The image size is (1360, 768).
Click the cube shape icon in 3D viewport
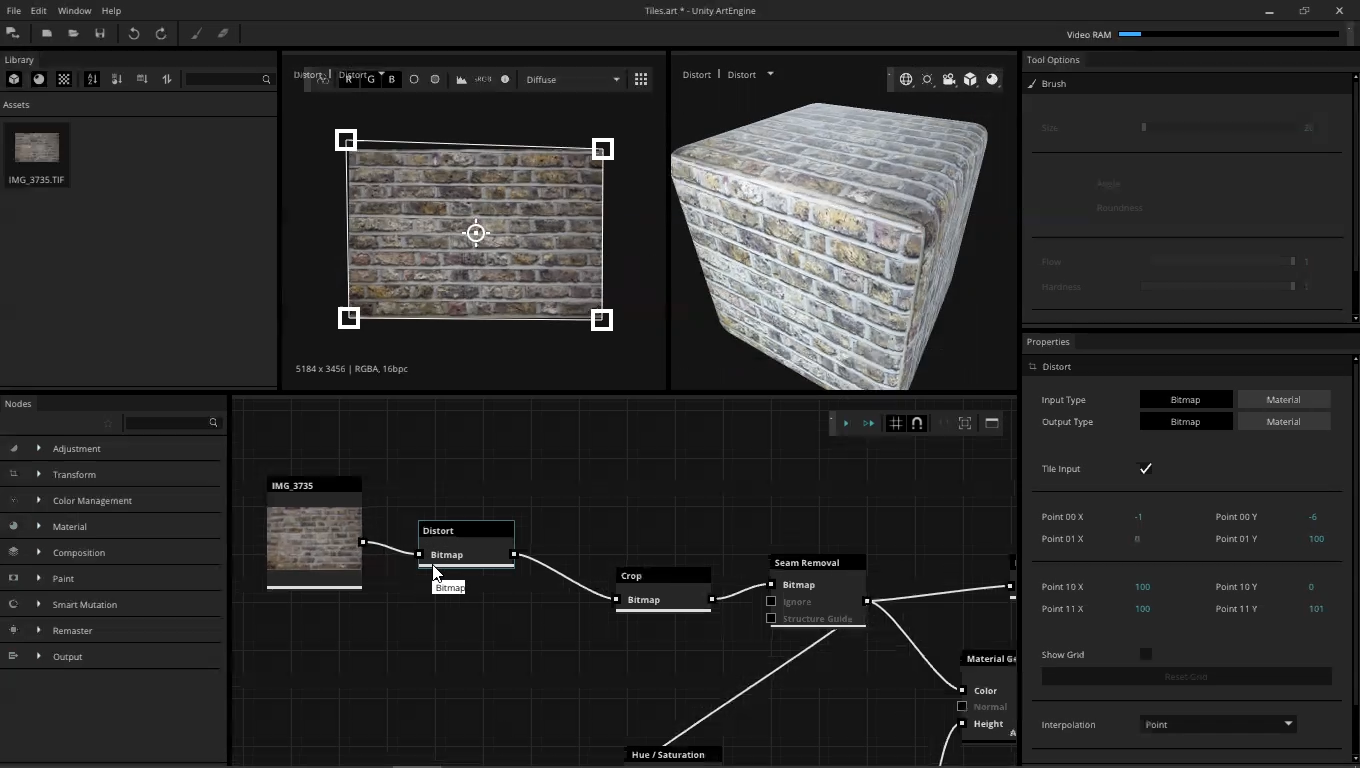pyautogui.click(x=970, y=79)
